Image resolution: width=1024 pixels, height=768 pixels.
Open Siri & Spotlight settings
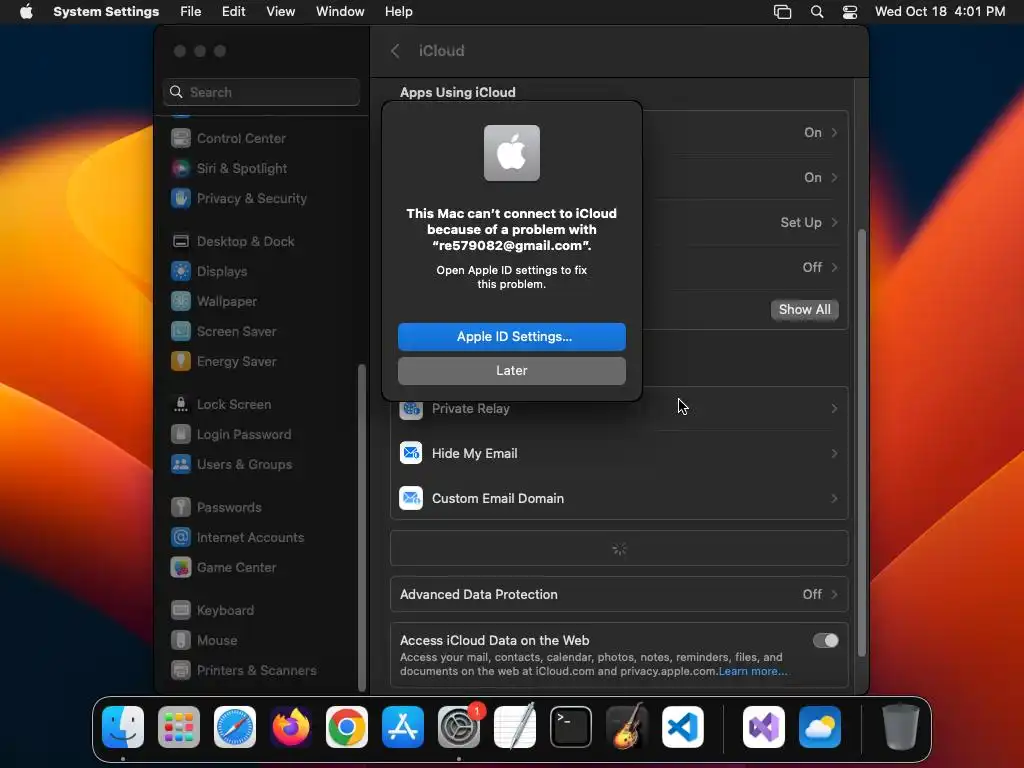point(229,168)
